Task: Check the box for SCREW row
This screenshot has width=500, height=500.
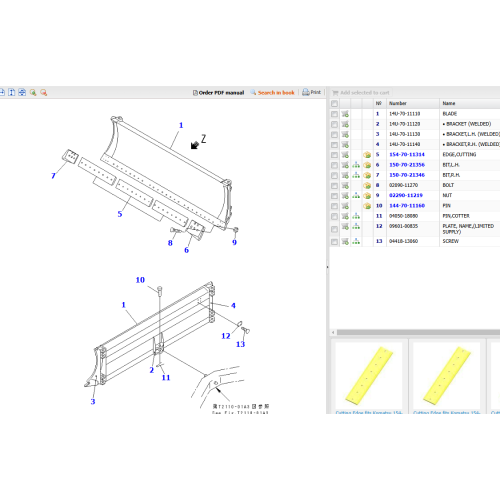Action: tap(334, 241)
